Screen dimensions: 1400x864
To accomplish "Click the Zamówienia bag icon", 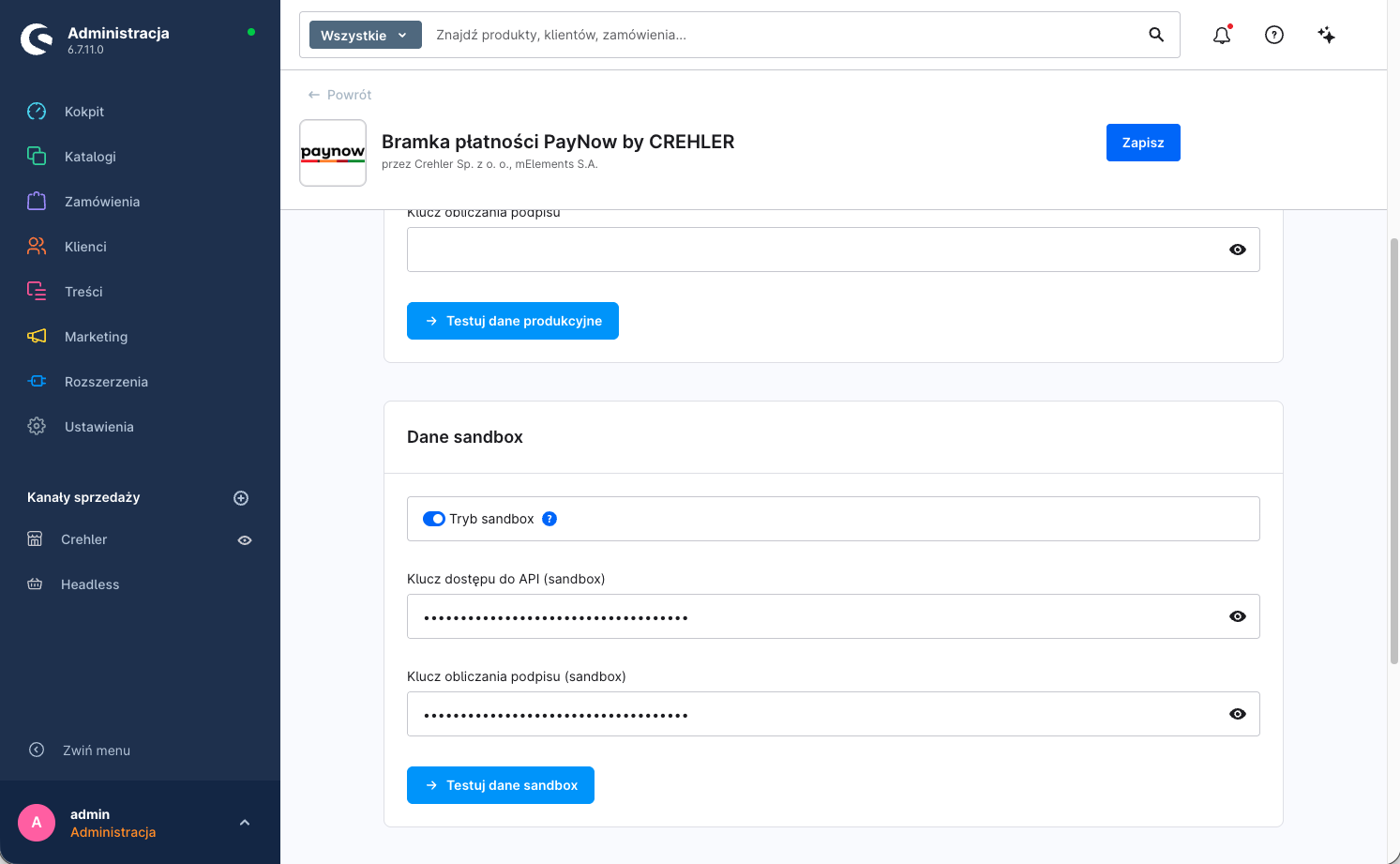I will click(x=37, y=202).
